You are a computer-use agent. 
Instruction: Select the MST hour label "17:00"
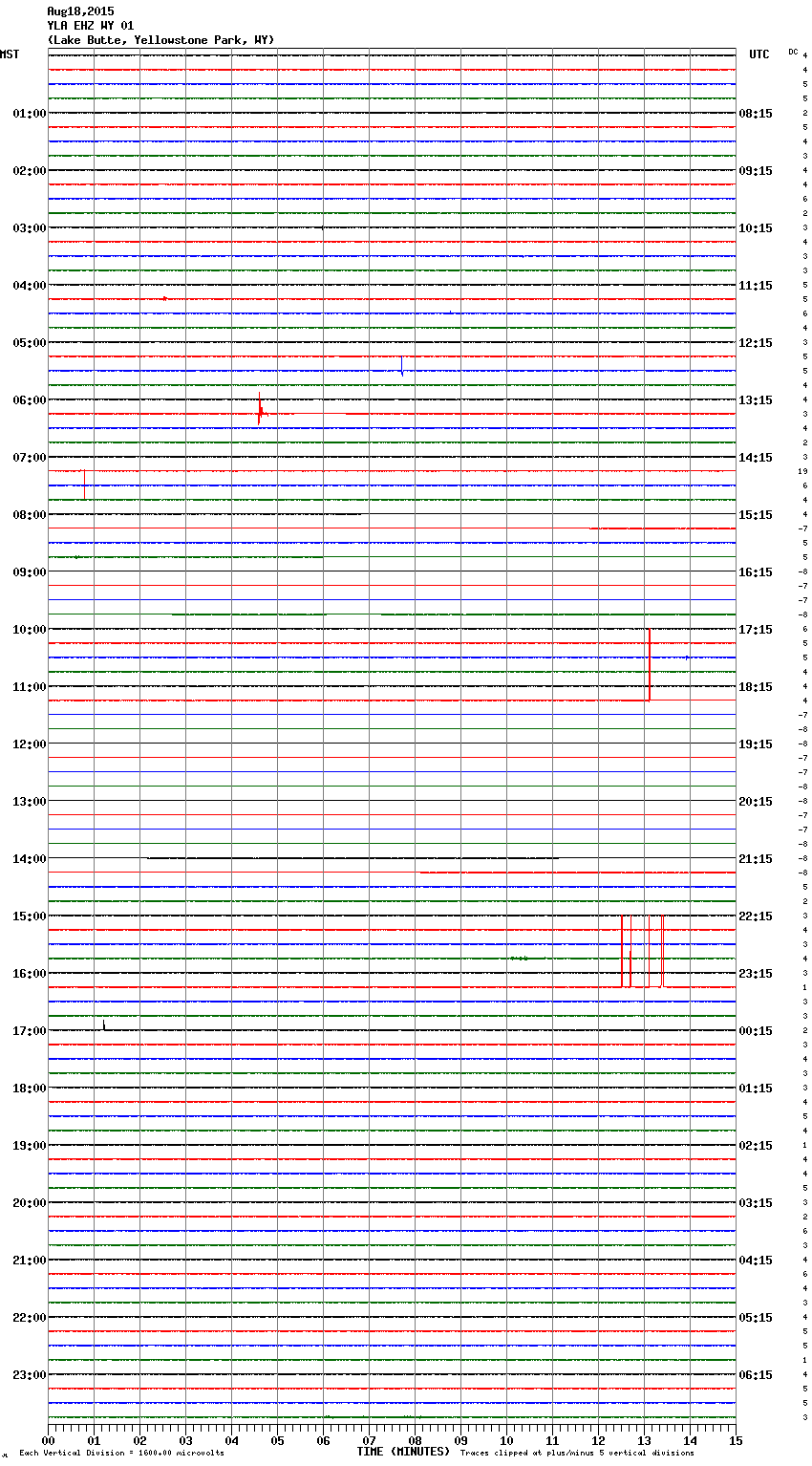(30, 1031)
